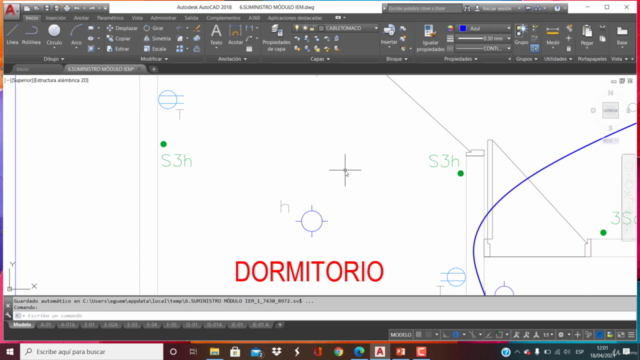
Task: Click the save icon in quick access toolbar
Action: (x=47, y=8)
